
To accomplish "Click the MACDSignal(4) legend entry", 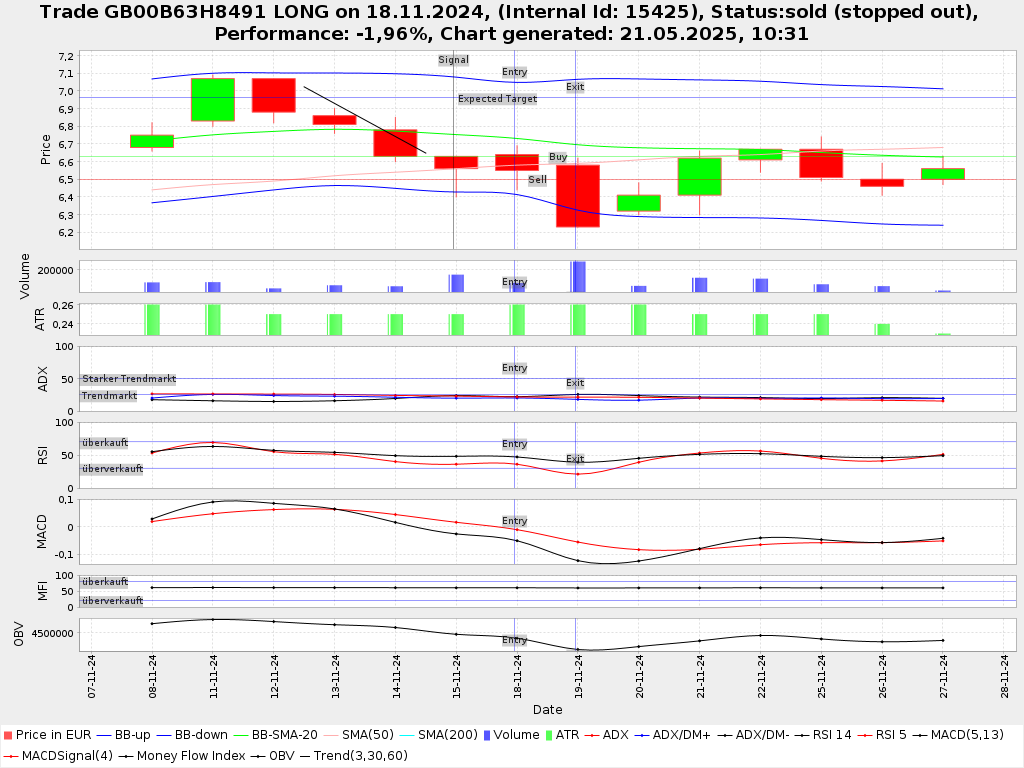I will pos(60,755).
